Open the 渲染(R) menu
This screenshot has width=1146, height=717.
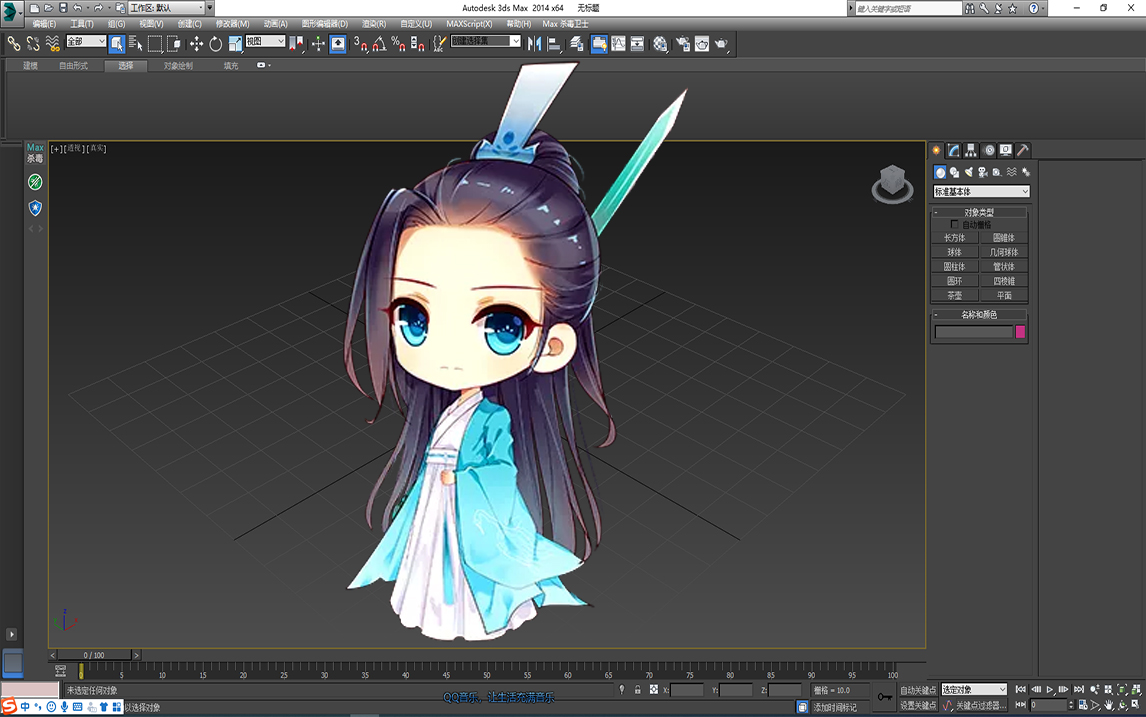[373, 24]
